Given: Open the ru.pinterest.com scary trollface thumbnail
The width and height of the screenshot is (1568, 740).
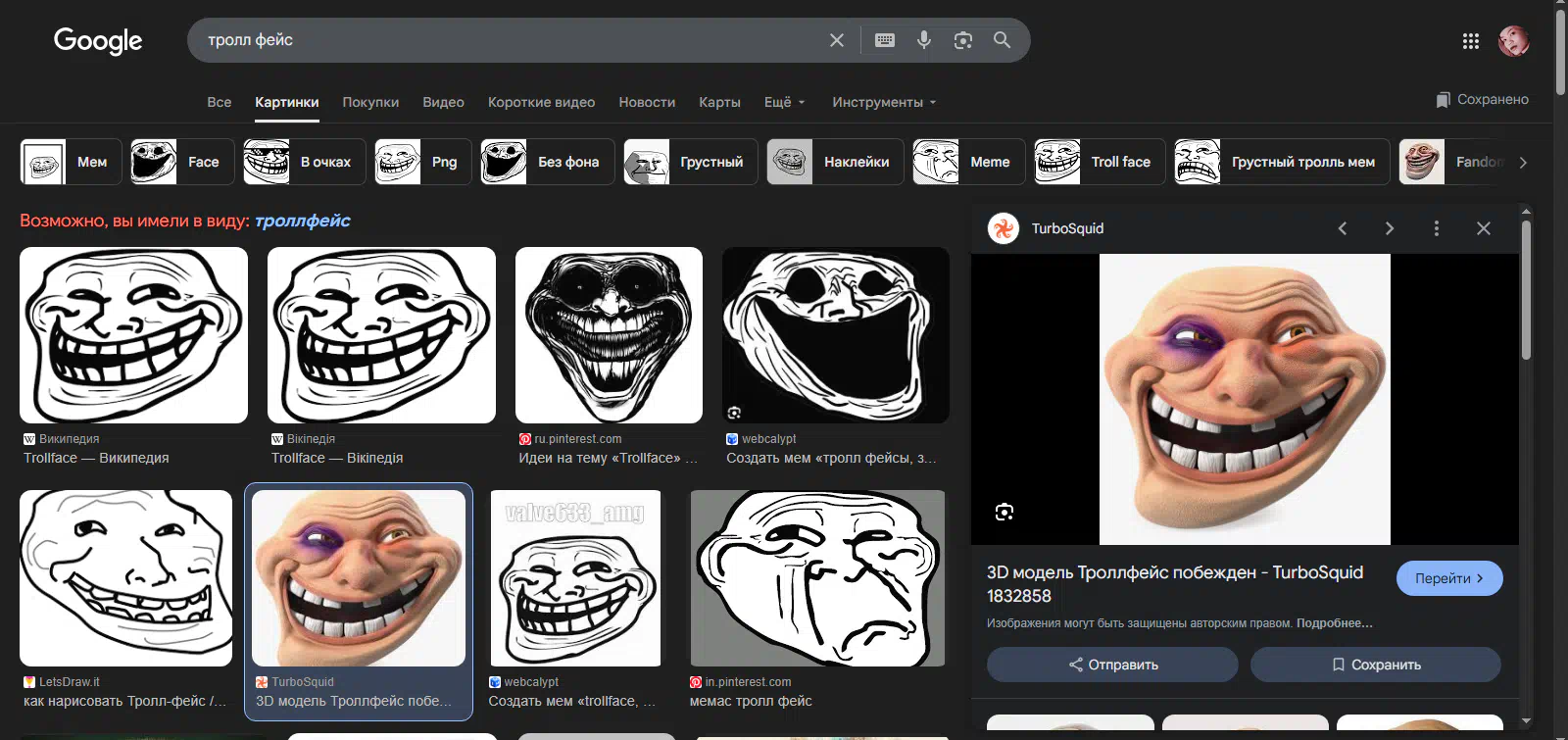Looking at the screenshot, I should coord(609,335).
